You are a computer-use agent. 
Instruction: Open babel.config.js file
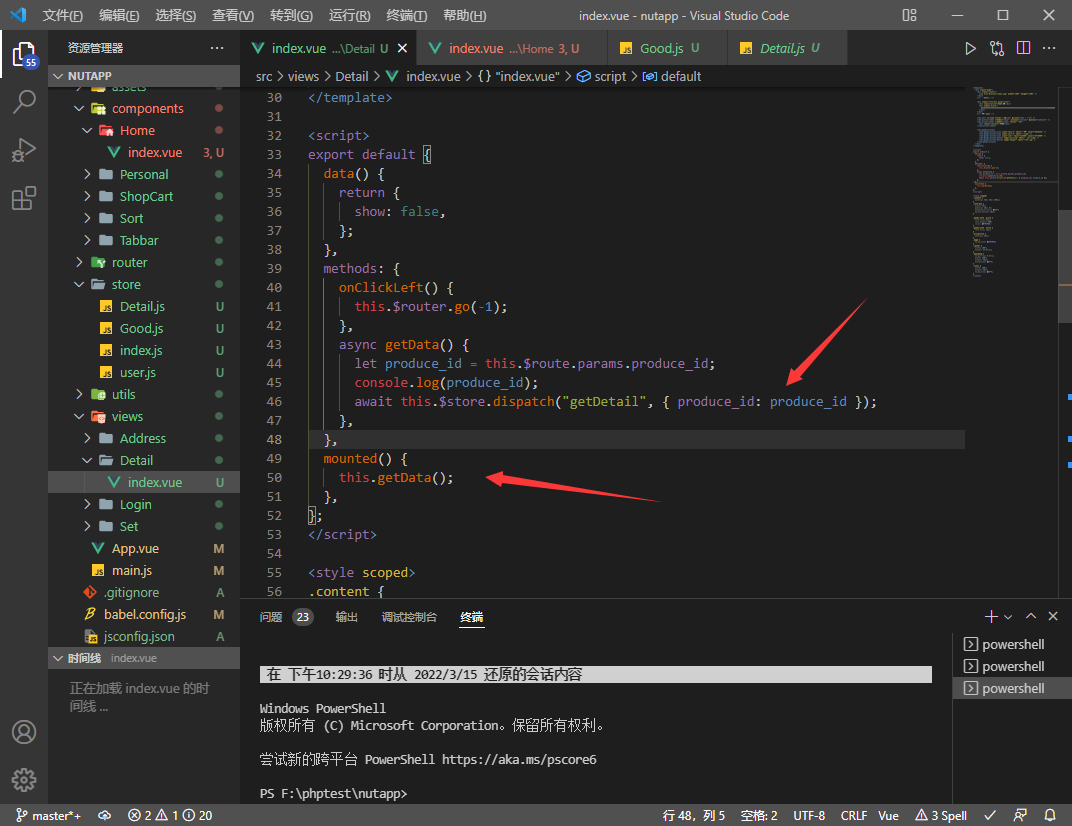click(x=144, y=614)
